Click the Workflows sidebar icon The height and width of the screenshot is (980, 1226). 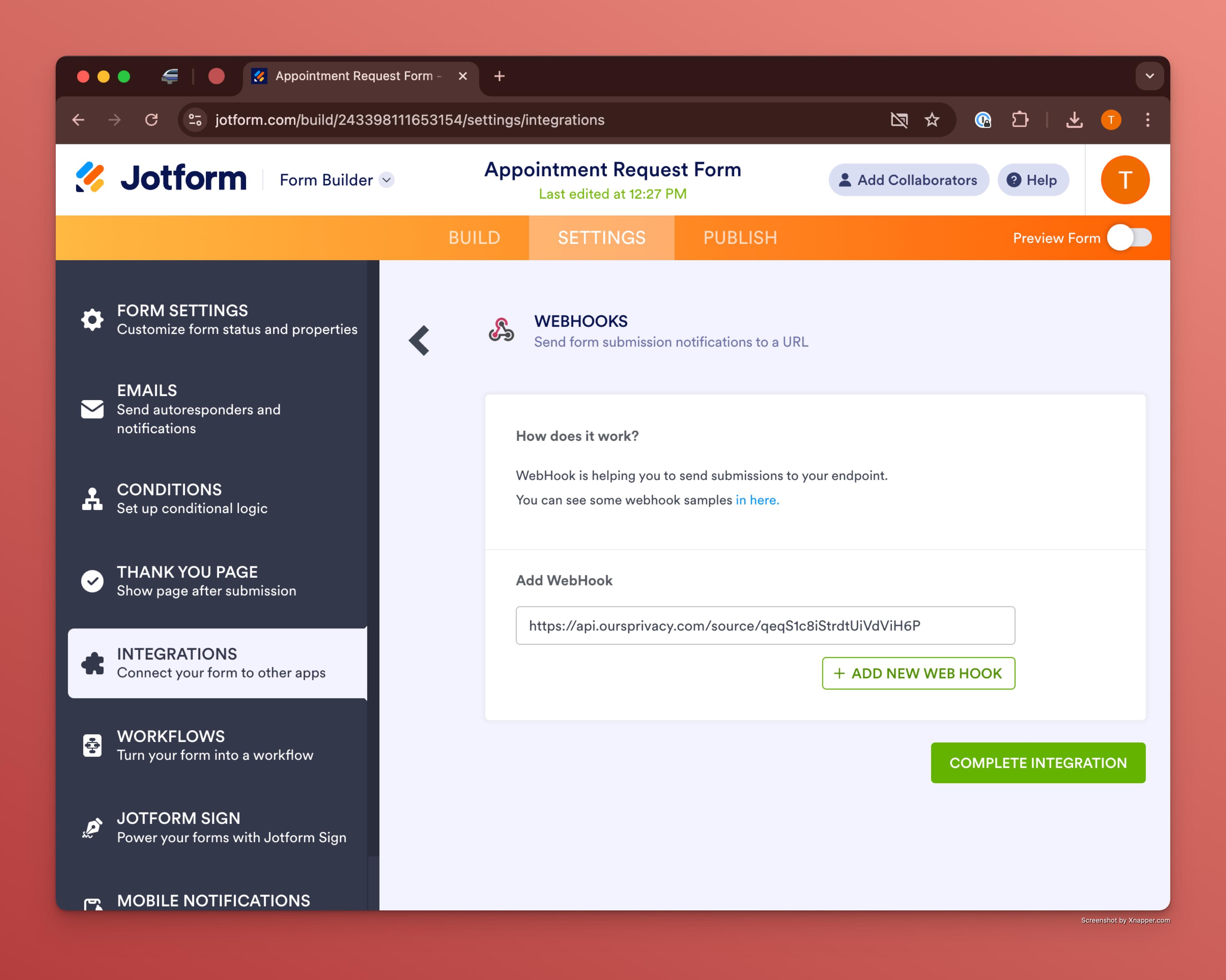[92, 745]
